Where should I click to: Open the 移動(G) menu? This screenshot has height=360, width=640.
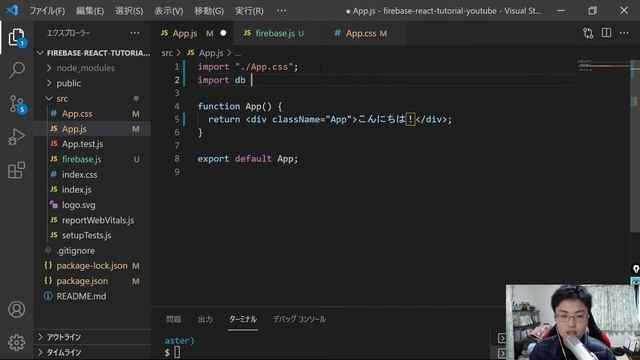click(x=209, y=11)
